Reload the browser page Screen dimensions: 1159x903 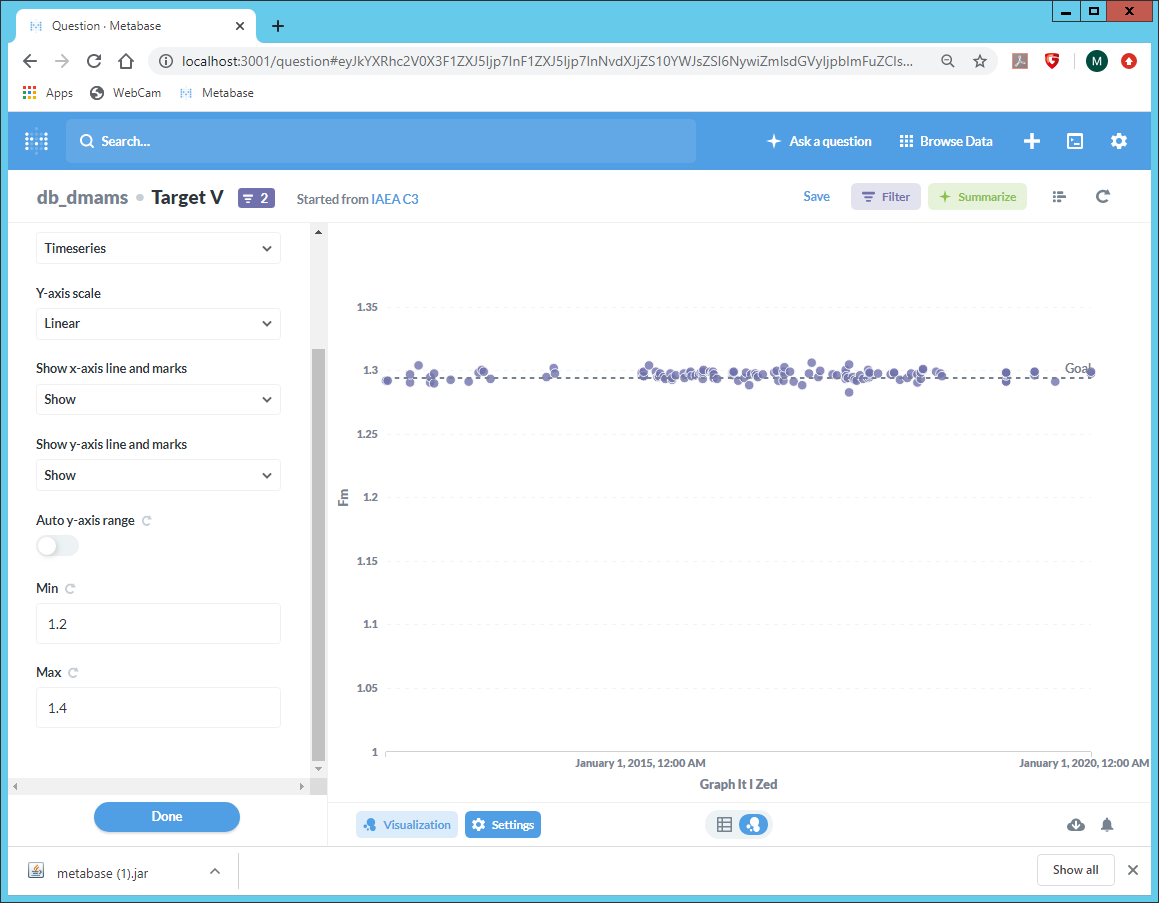pyautogui.click(x=94, y=61)
